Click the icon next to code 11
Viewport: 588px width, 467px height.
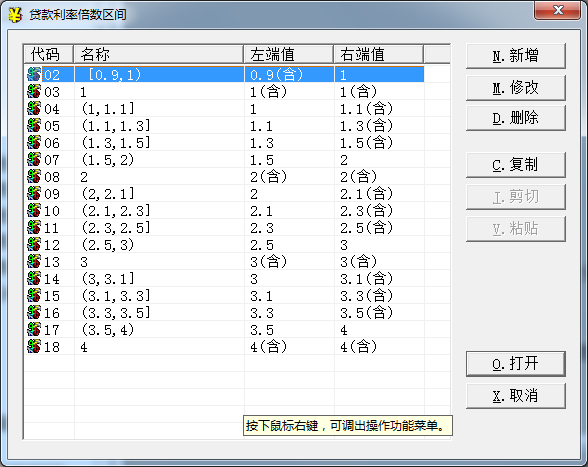pyautogui.click(x=34, y=227)
